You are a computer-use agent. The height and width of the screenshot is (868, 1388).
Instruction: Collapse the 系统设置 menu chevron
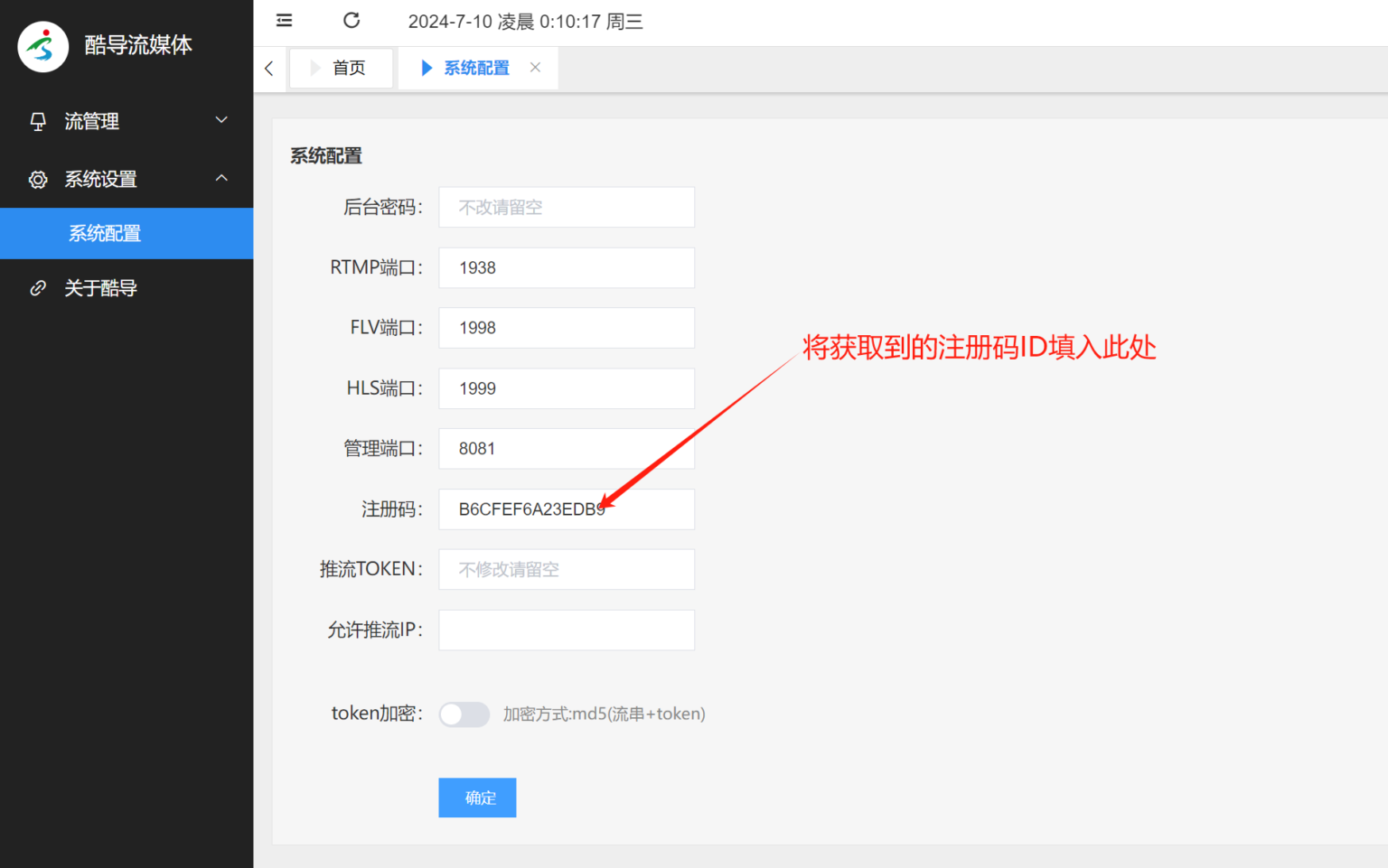pos(221,178)
